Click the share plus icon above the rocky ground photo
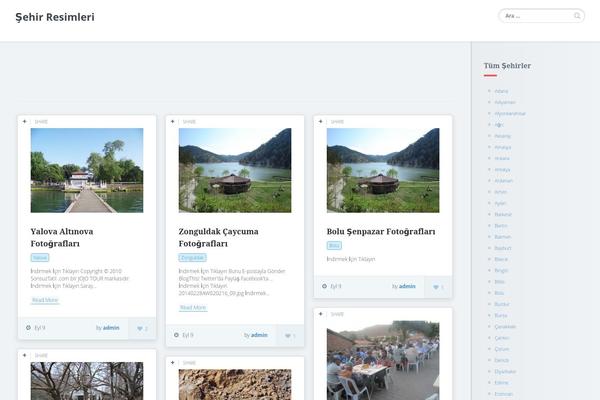The image size is (600, 400). pyautogui.click(x=173, y=362)
